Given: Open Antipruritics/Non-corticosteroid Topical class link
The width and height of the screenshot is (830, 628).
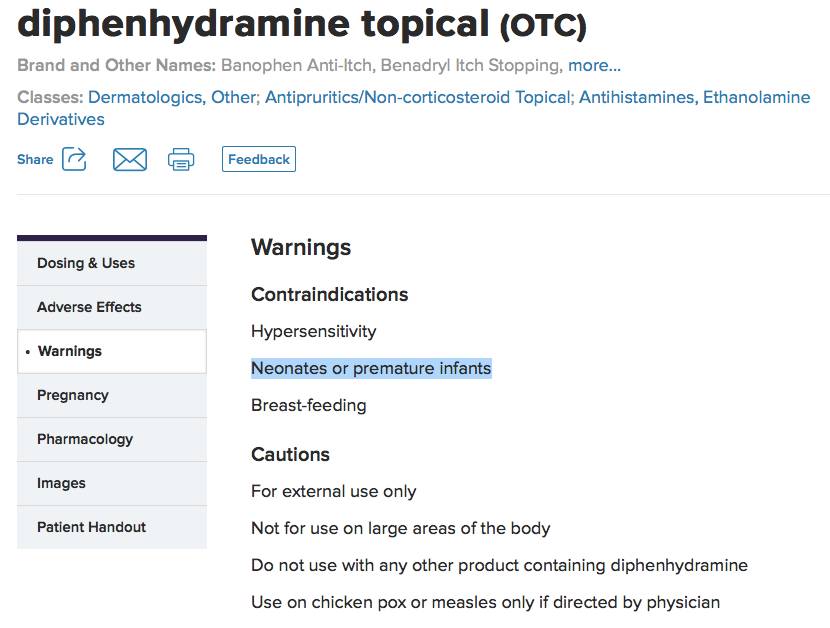Looking at the screenshot, I should tap(417, 97).
